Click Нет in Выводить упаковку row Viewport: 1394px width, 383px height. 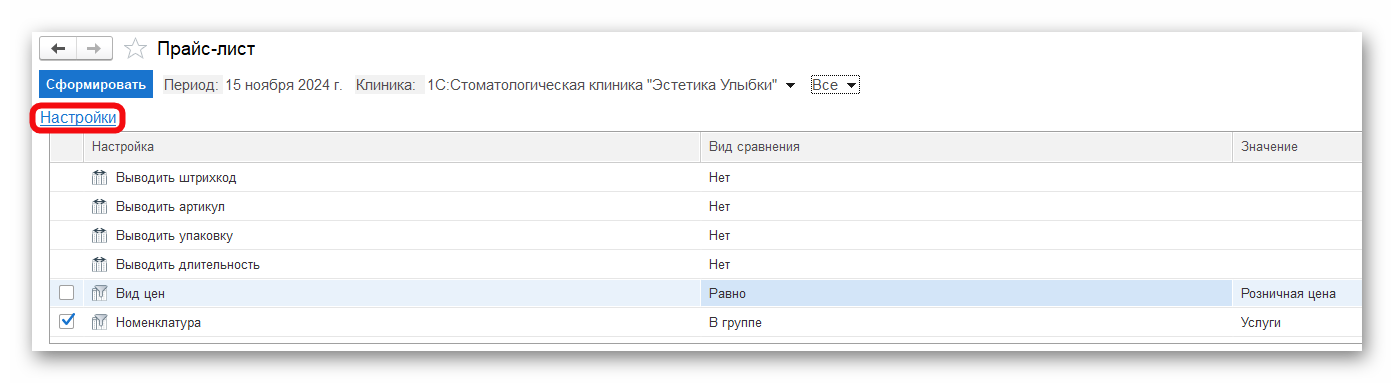(x=720, y=236)
